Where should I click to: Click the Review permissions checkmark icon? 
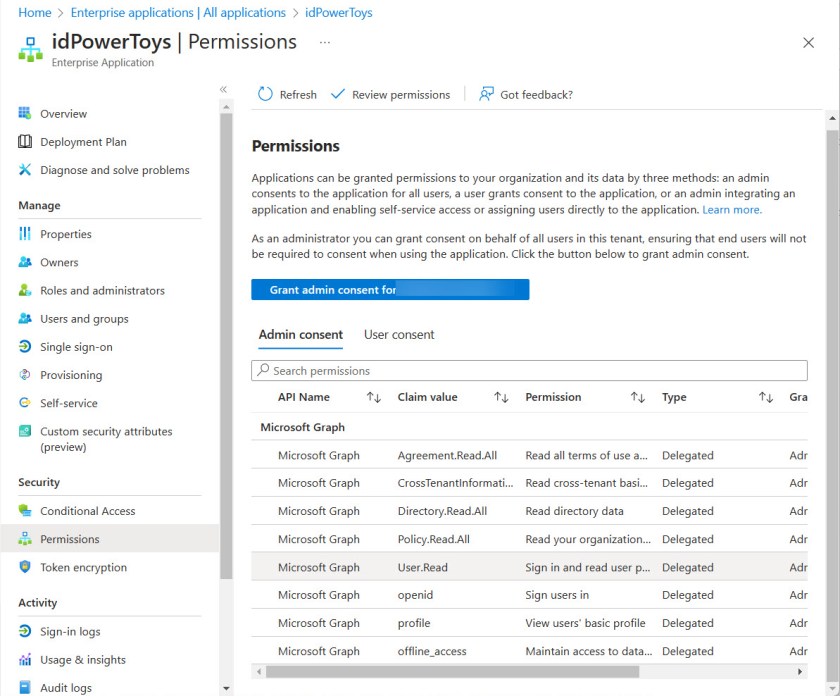(x=338, y=94)
